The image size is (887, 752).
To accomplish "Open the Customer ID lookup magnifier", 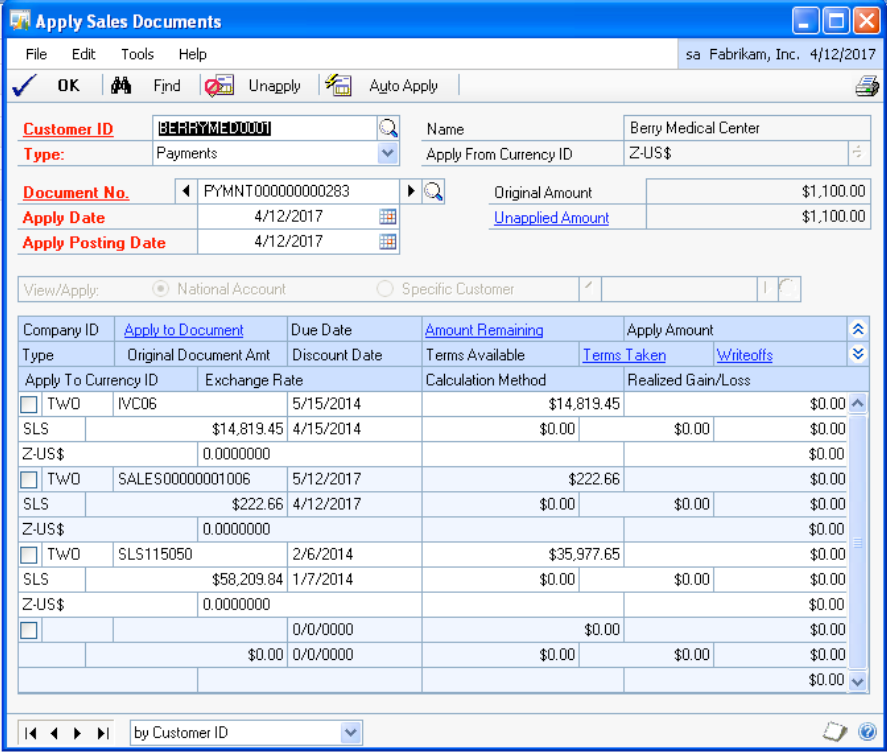I will point(388,128).
